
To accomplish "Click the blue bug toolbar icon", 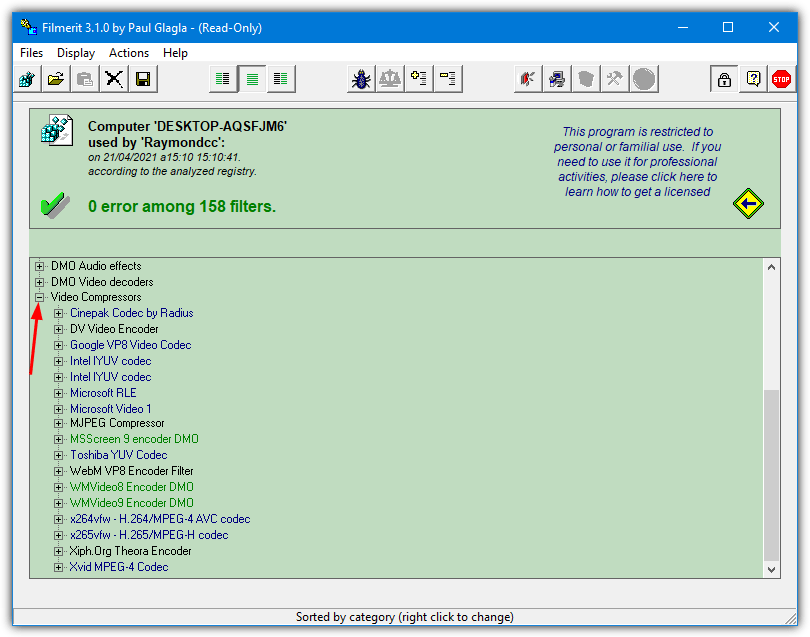I will 361,79.
